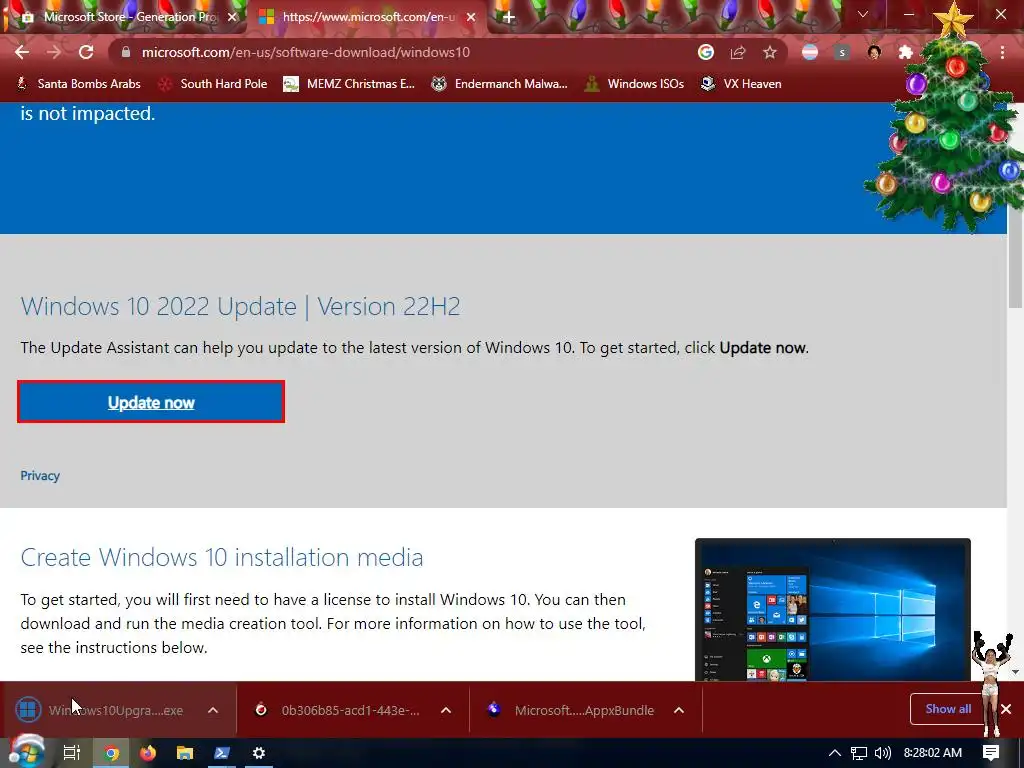Show hidden system tray icons
1024x768 pixels.
click(x=835, y=753)
